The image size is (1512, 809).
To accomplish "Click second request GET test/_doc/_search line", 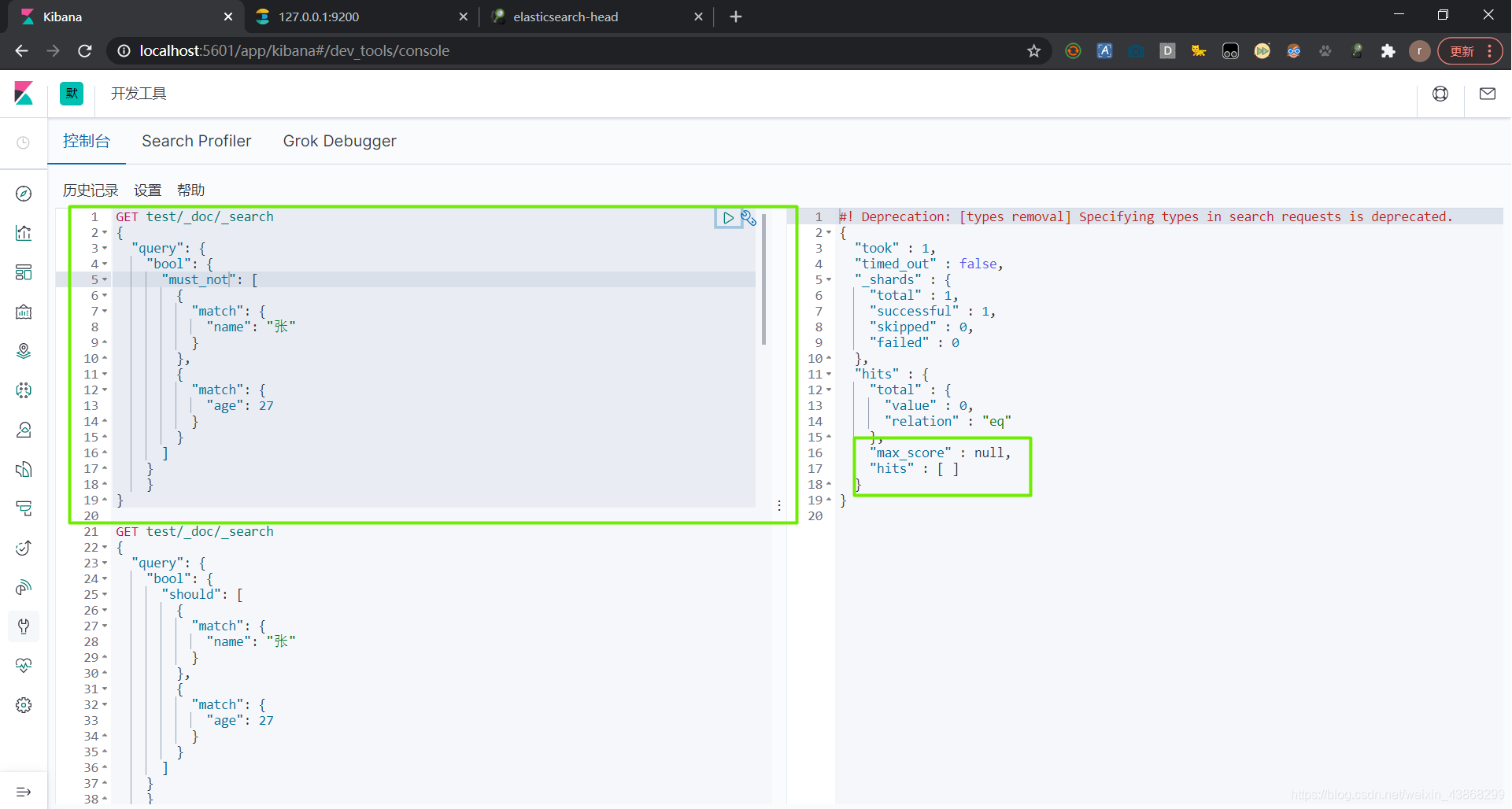I will click(x=195, y=532).
